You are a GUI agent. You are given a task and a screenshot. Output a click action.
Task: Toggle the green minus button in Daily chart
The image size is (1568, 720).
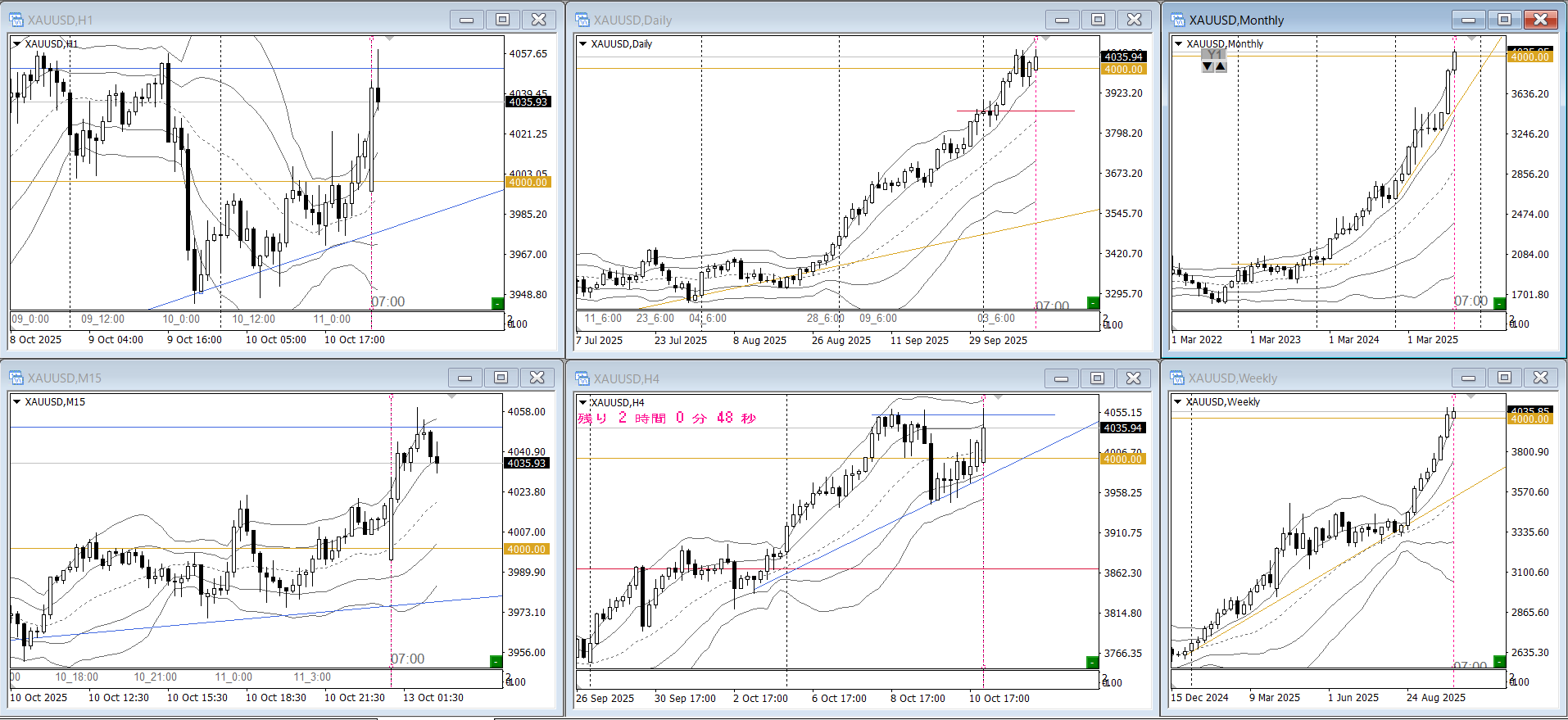pyautogui.click(x=1093, y=303)
